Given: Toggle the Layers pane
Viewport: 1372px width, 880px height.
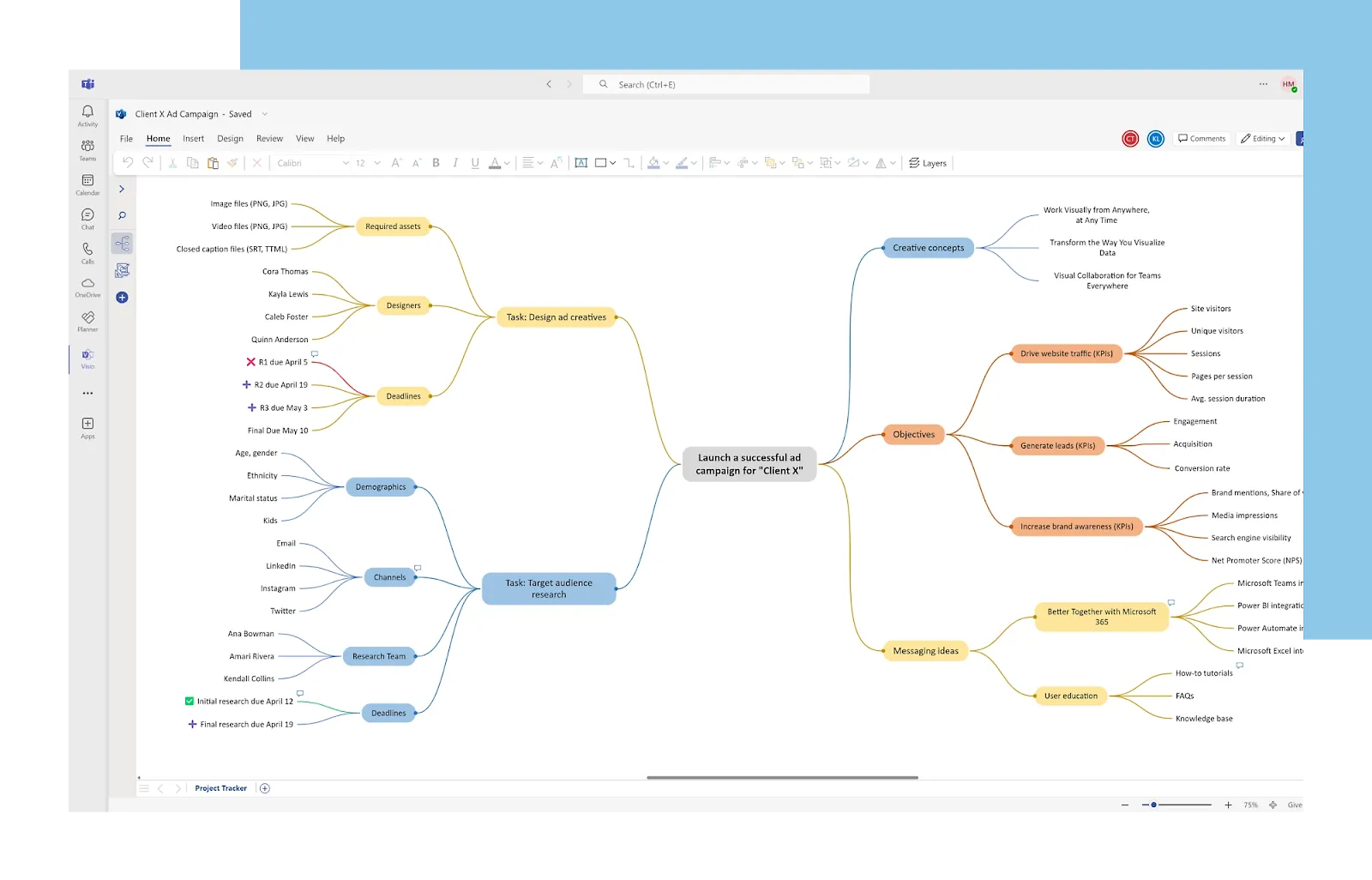Looking at the screenshot, I should click(x=928, y=163).
